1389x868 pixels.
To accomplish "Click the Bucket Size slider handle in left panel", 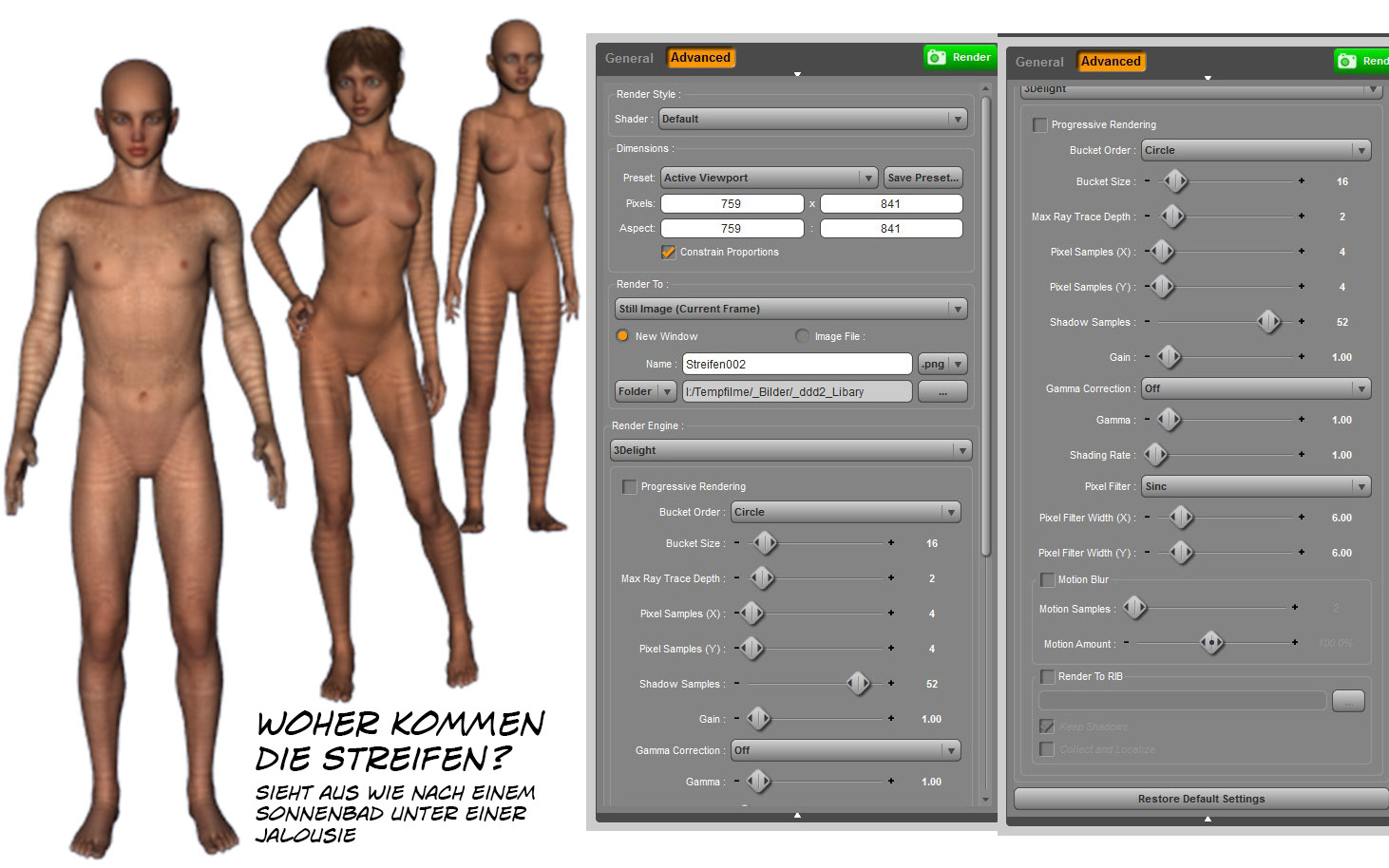I will [x=765, y=543].
